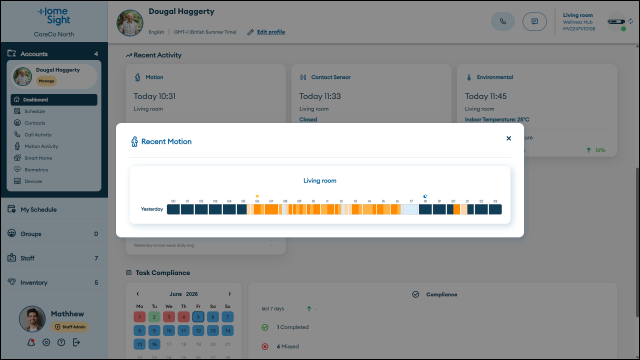Open settings gear icon under Mathhew
This screenshot has height=360, width=640.
(46, 342)
